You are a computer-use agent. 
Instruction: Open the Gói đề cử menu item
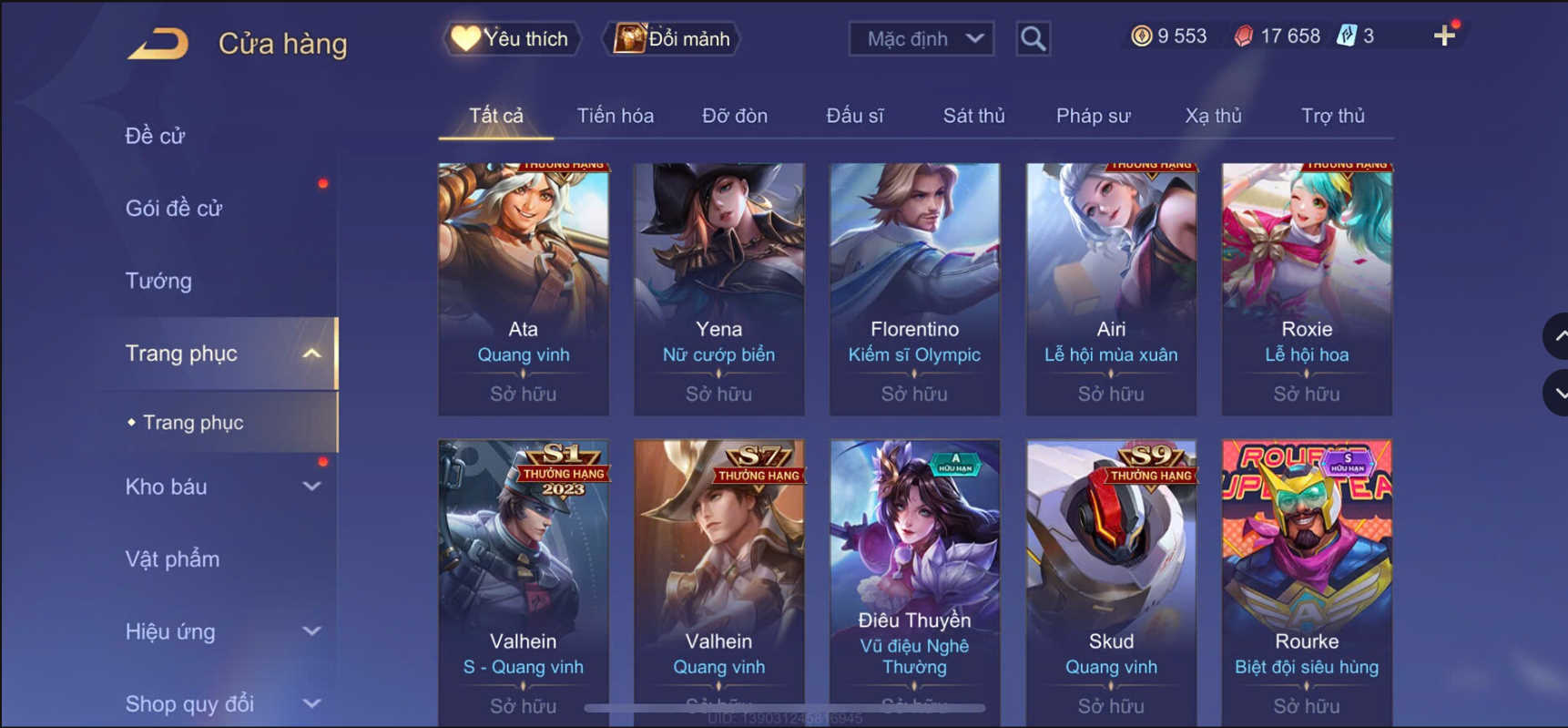(174, 208)
